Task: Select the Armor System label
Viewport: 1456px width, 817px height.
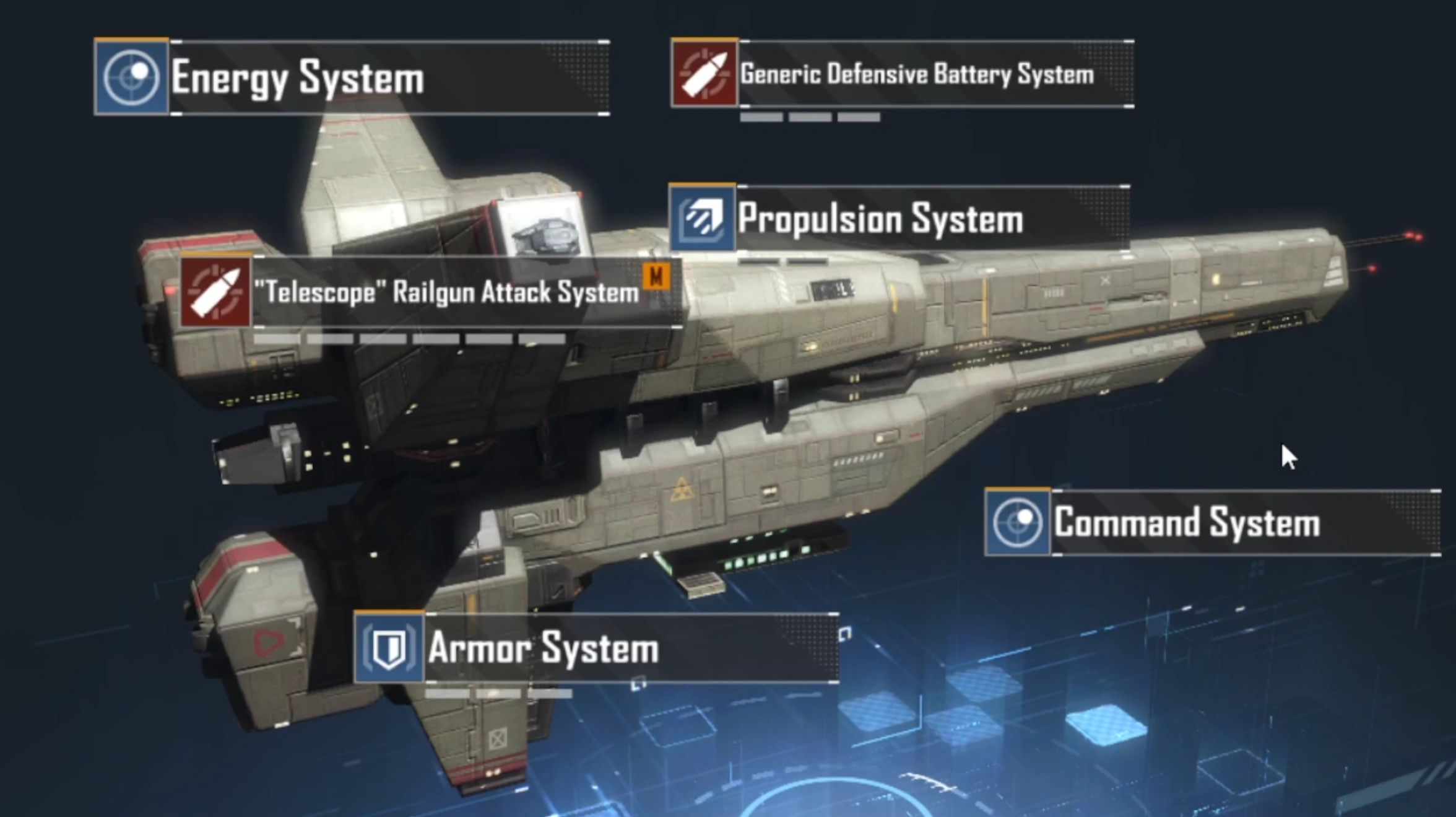Action: click(543, 648)
